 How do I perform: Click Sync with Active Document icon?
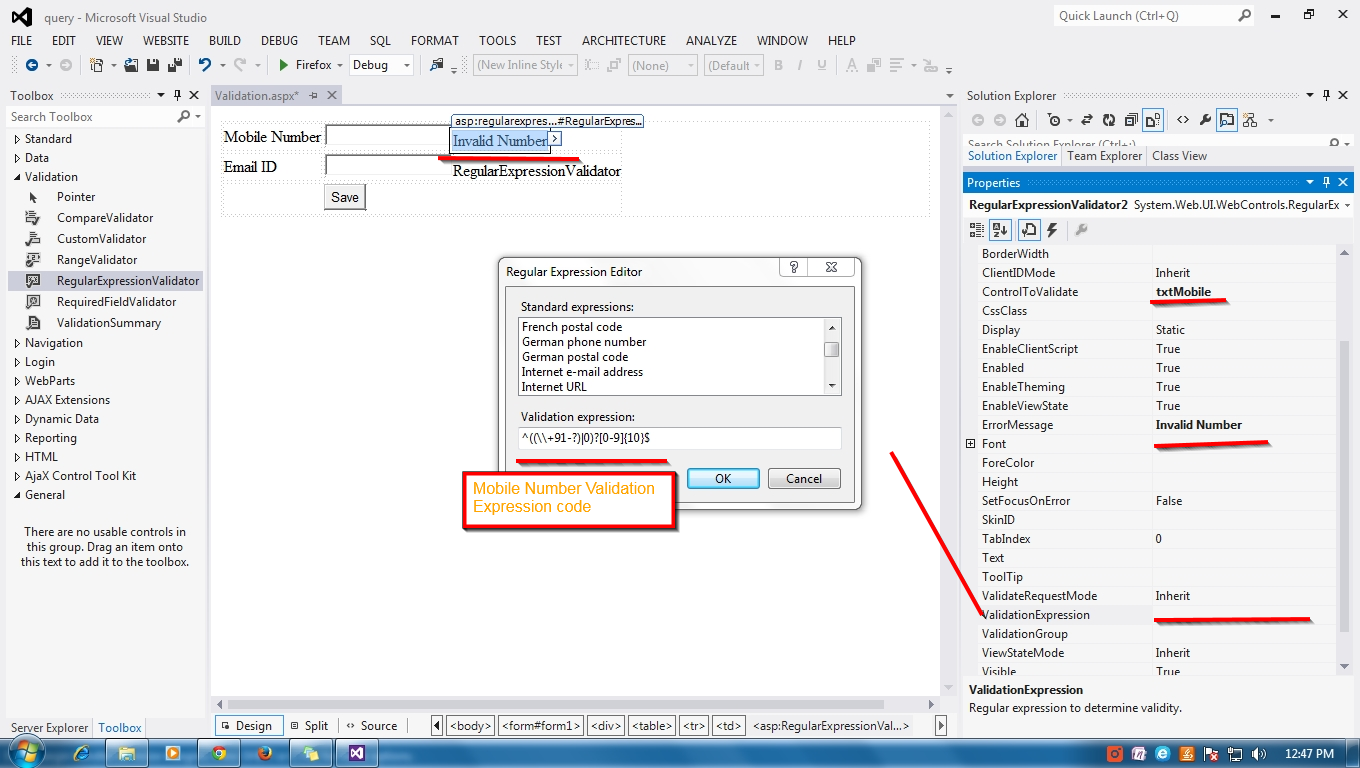[1086, 120]
